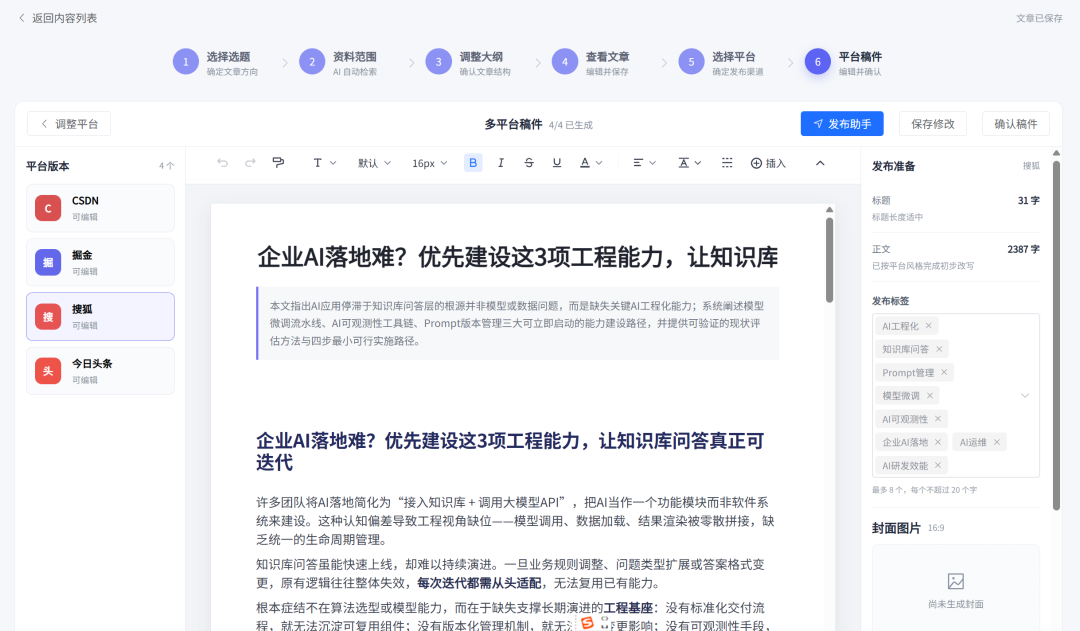Return via 返回内容列表 link

[x=58, y=18]
